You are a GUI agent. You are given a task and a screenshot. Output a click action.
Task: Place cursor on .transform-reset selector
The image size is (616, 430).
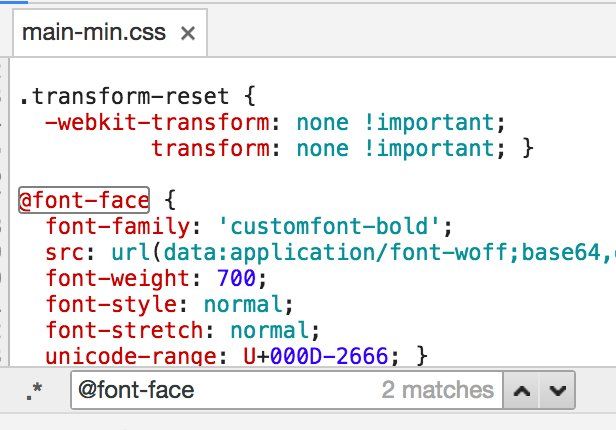tap(124, 97)
